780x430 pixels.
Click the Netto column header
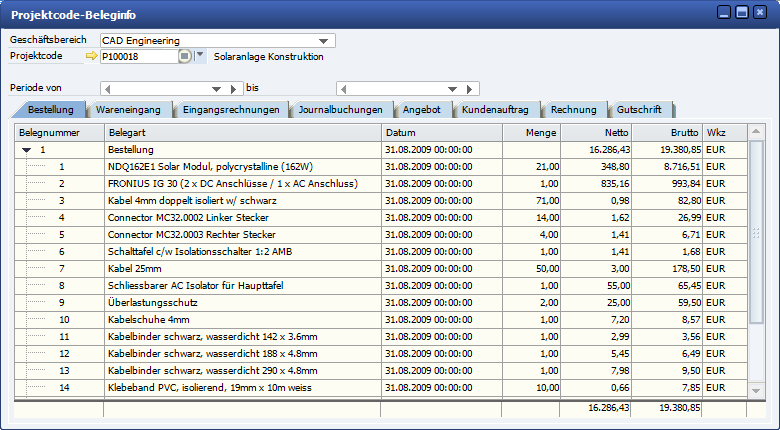[596, 133]
